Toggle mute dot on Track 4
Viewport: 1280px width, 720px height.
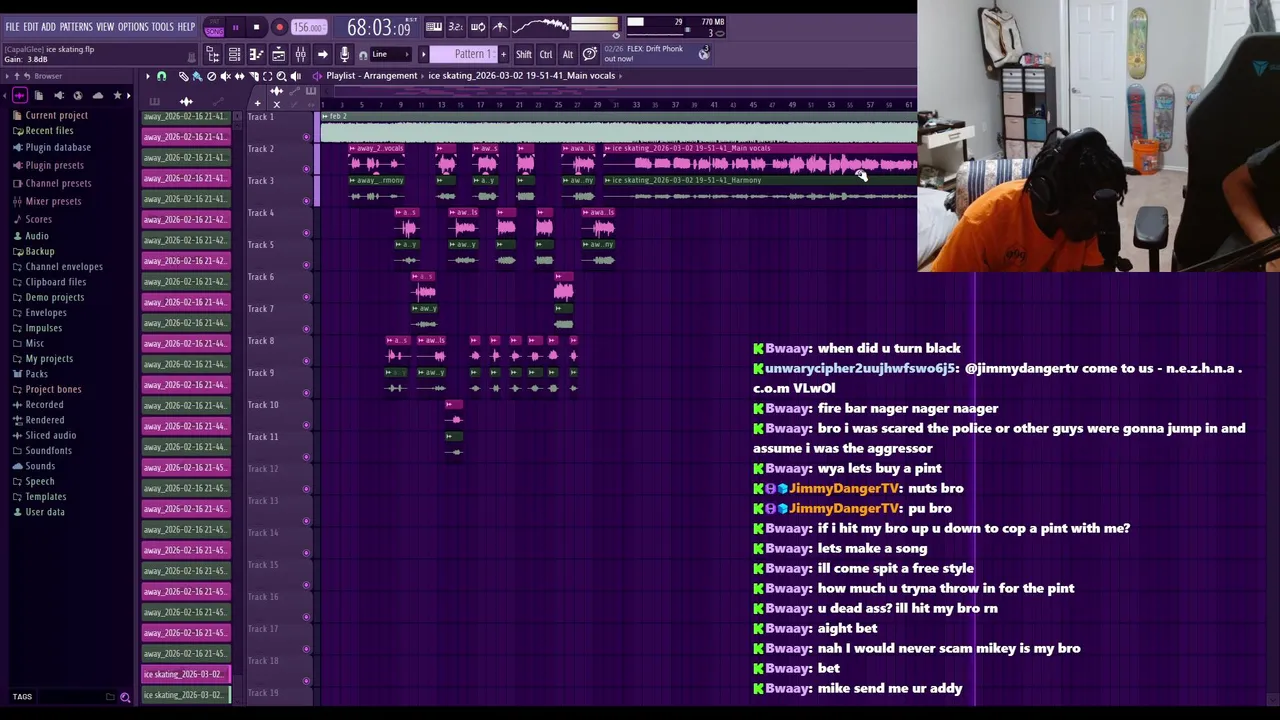tap(307, 233)
